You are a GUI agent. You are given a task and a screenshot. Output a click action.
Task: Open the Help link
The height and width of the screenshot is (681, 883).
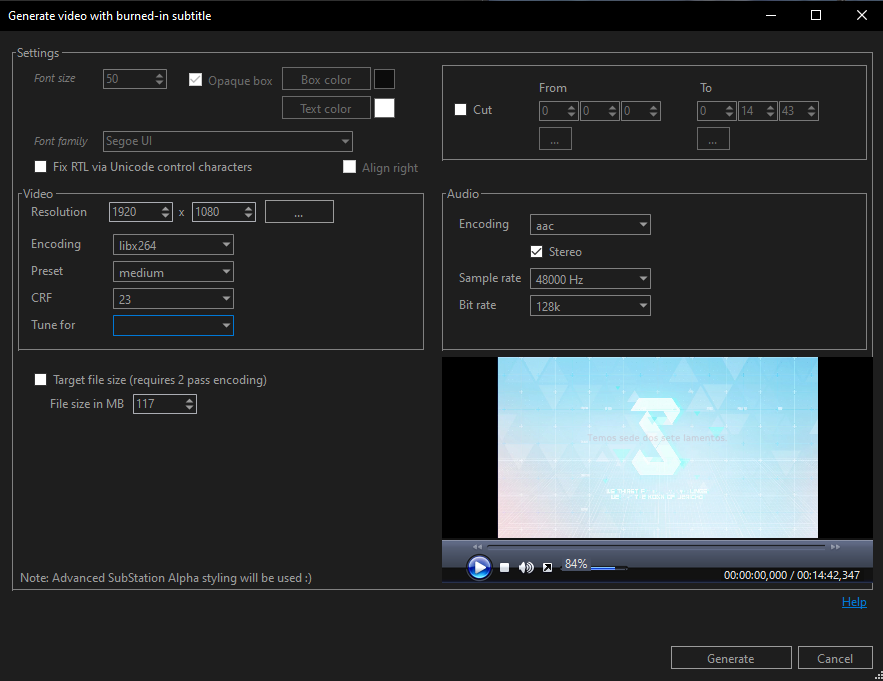pyautogui.click(x=854, y=601)
